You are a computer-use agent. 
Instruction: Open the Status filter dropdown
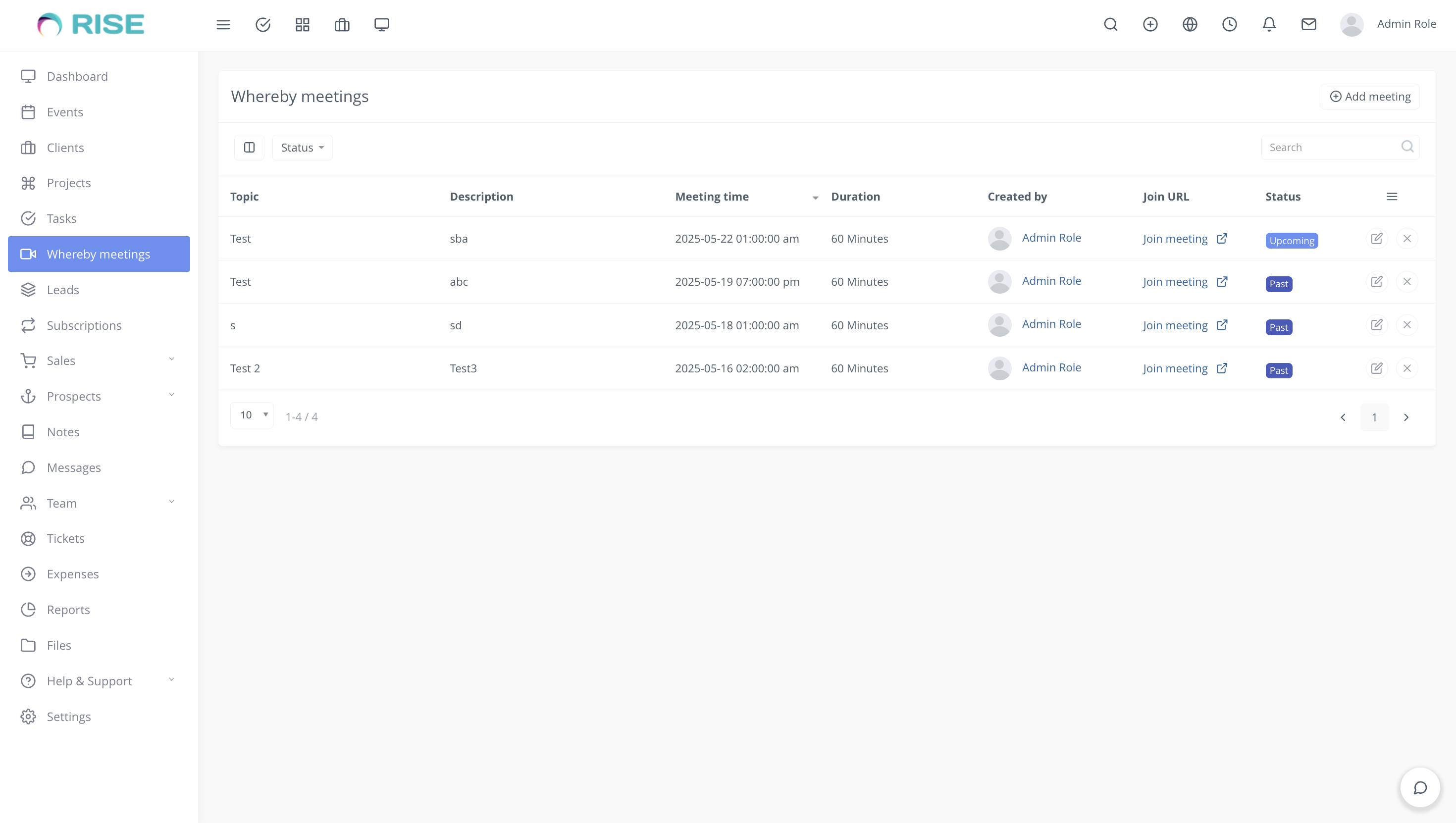[302, 147]
